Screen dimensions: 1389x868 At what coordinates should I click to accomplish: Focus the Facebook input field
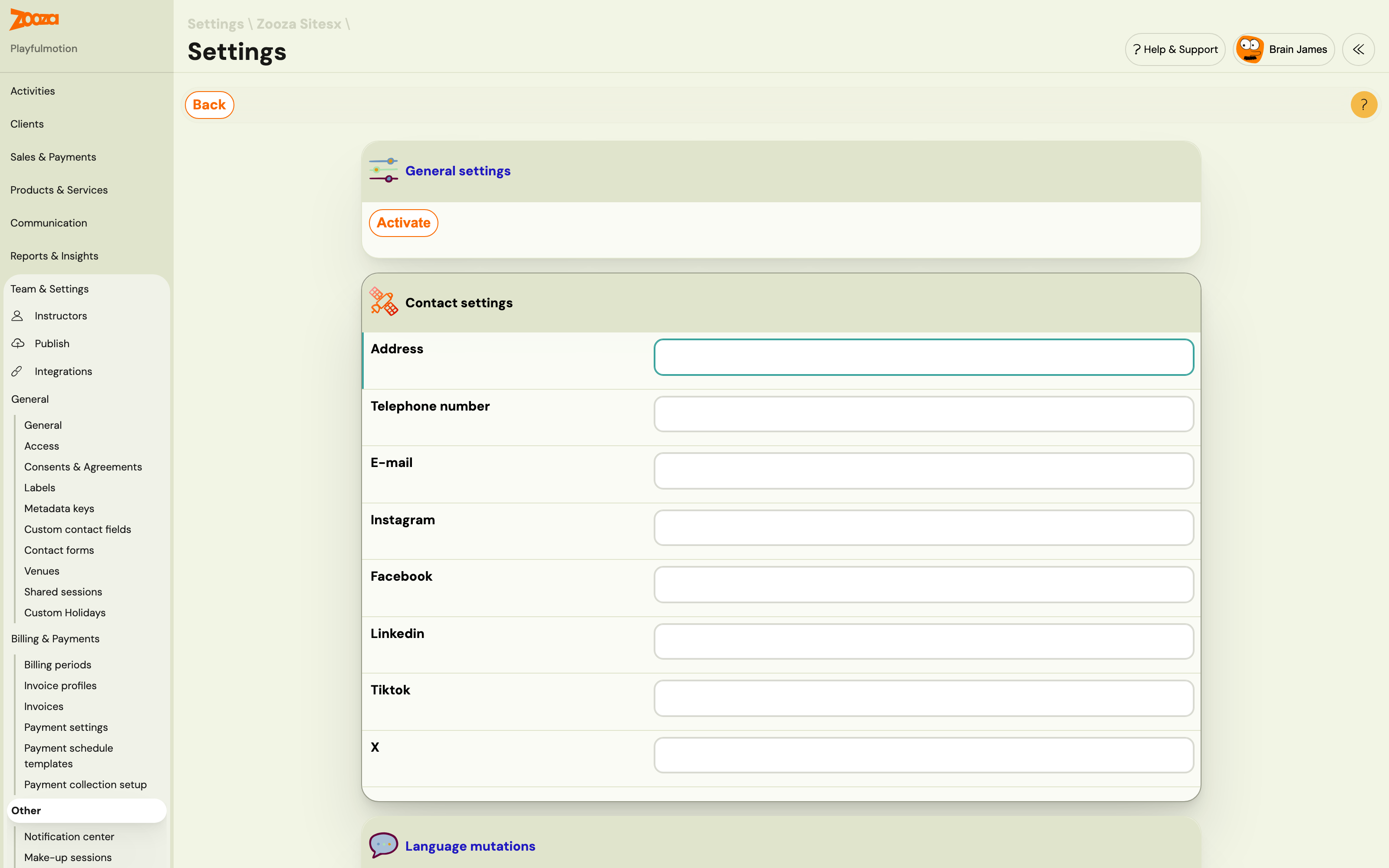click(x=924, y=585)
